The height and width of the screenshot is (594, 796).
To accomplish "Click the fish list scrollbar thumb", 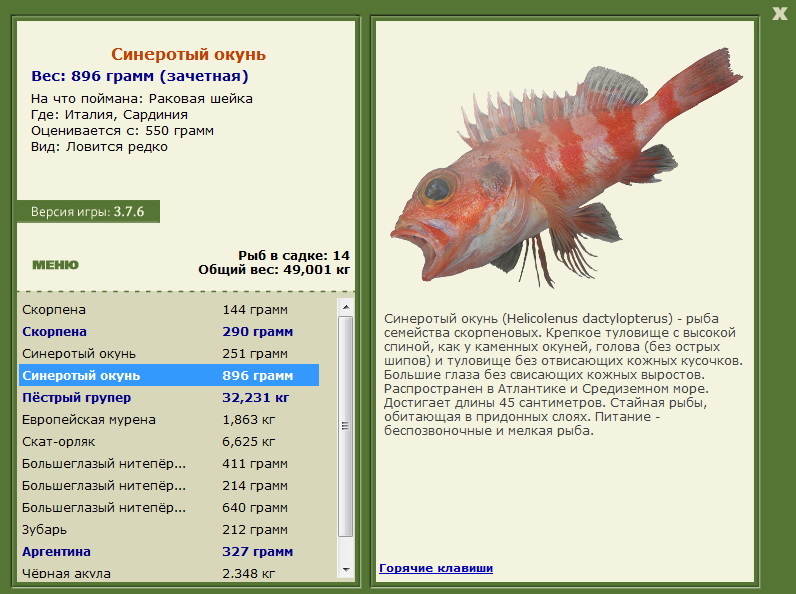I will (x=346, y=426).
